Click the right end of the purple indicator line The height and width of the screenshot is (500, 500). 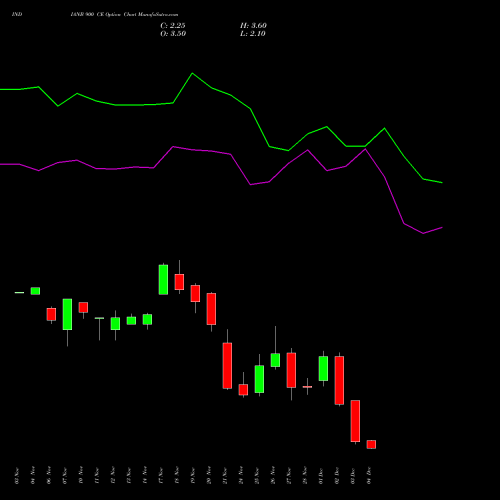point(442,228)
